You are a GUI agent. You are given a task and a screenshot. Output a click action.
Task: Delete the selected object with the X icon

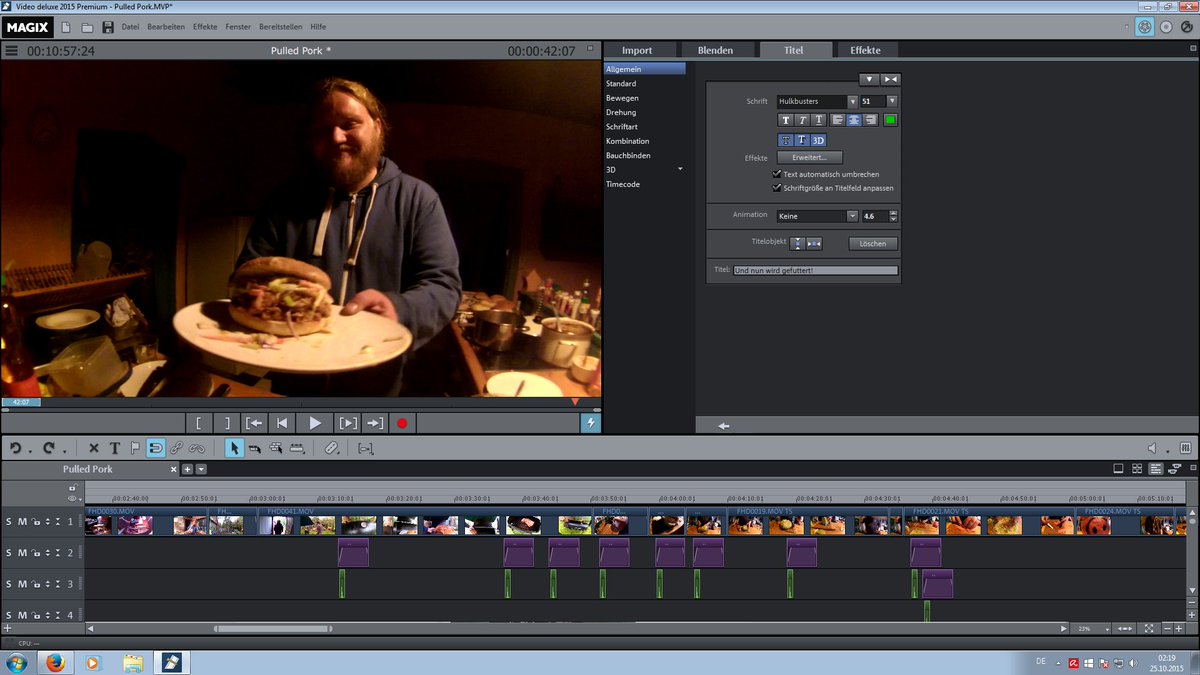(94, 449)
